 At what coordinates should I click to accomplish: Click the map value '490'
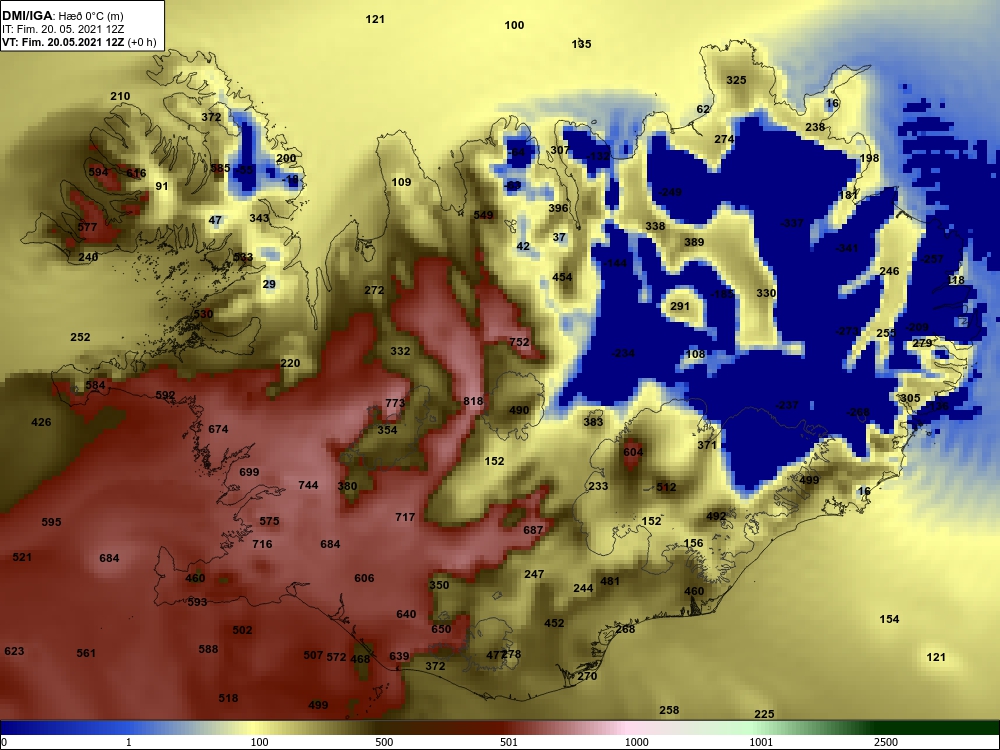pos(519,410)
